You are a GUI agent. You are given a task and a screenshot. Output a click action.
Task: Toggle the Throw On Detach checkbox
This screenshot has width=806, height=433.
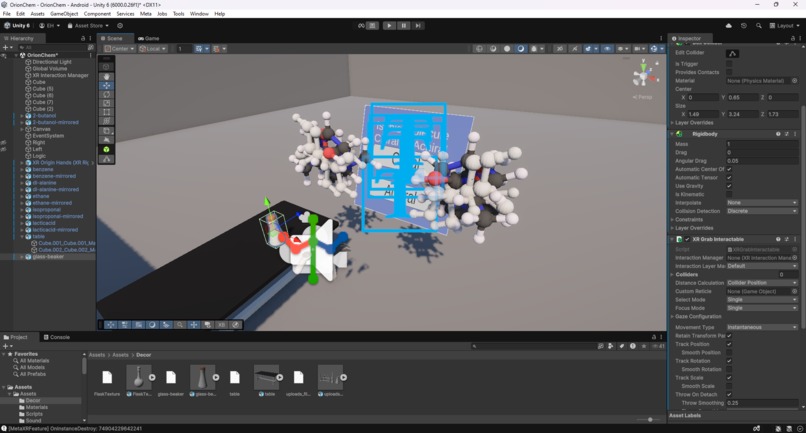click(729, 394)
